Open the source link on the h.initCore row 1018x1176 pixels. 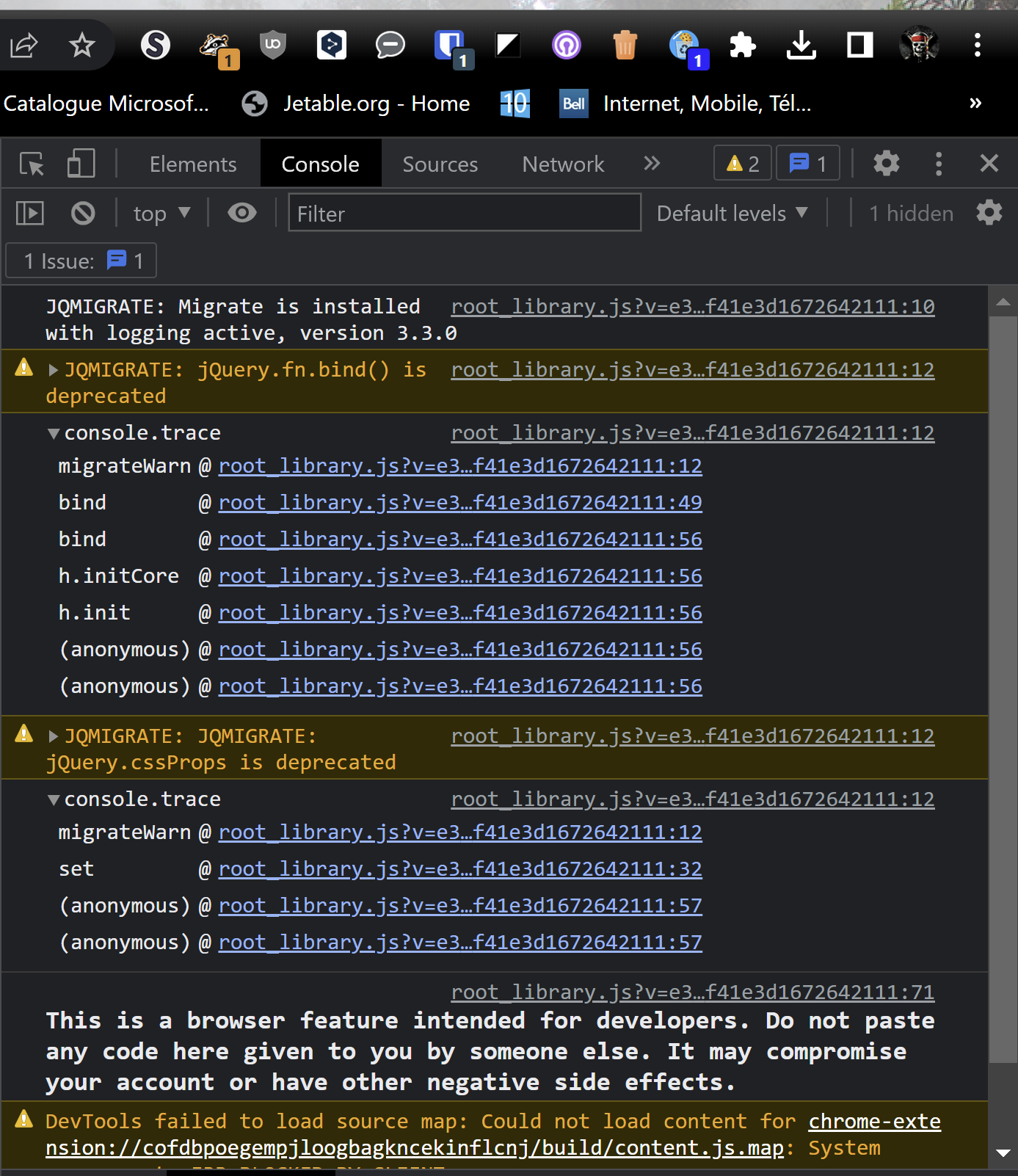coord(460,576)
